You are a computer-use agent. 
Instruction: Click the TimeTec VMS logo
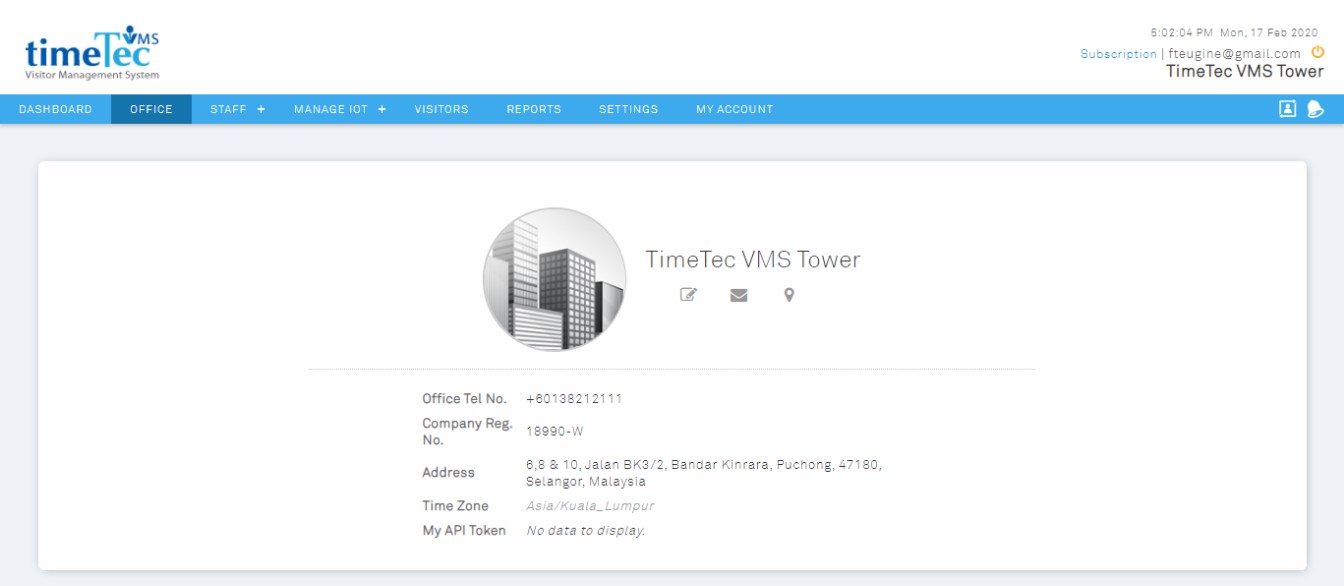tap(92, 54)
